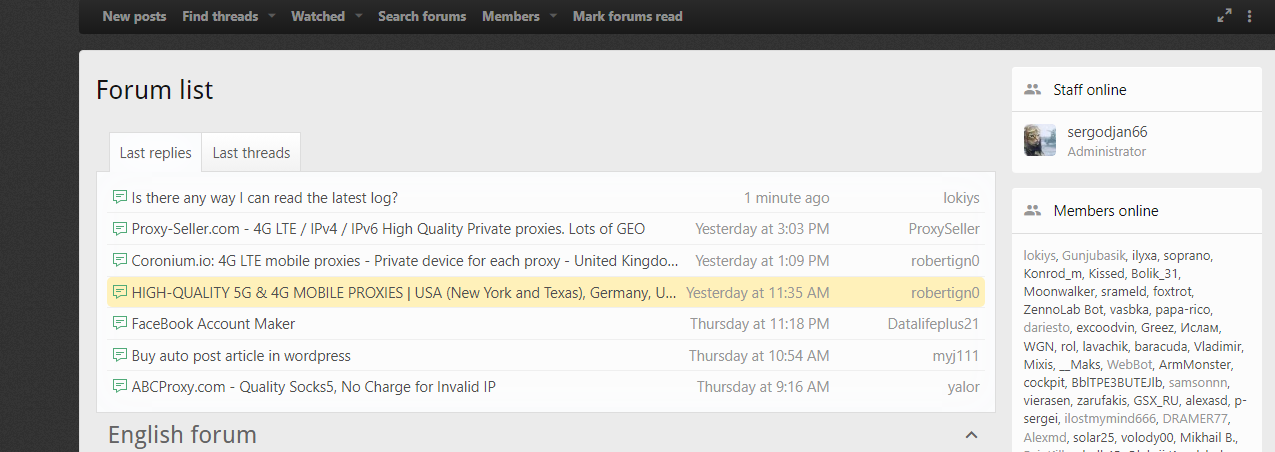This screenshot has width=1275, height=452.
Task: Click sergodjan66 avatar image
Action: point(1040,141)
